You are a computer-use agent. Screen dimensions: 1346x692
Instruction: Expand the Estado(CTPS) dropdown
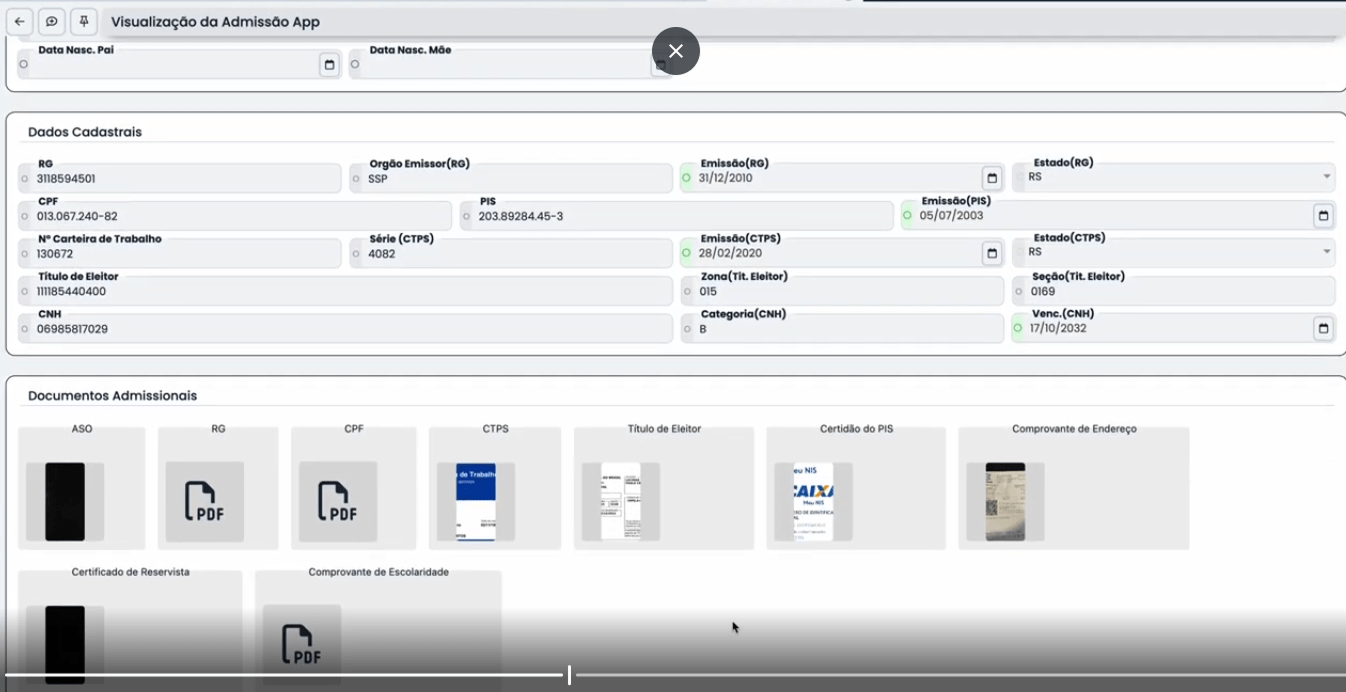tap(1326, 252)
